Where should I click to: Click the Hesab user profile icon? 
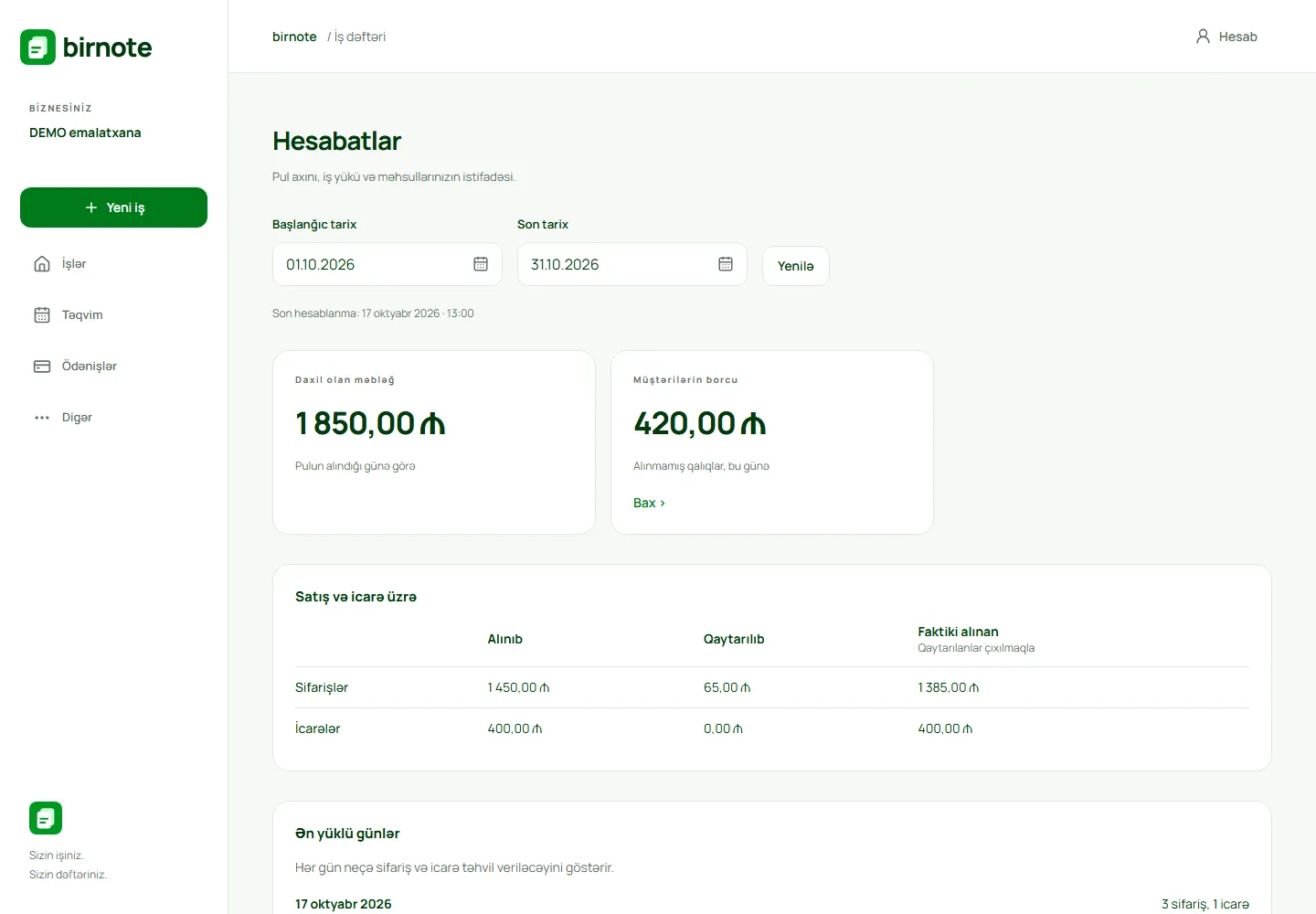[x=1203, y=37]
